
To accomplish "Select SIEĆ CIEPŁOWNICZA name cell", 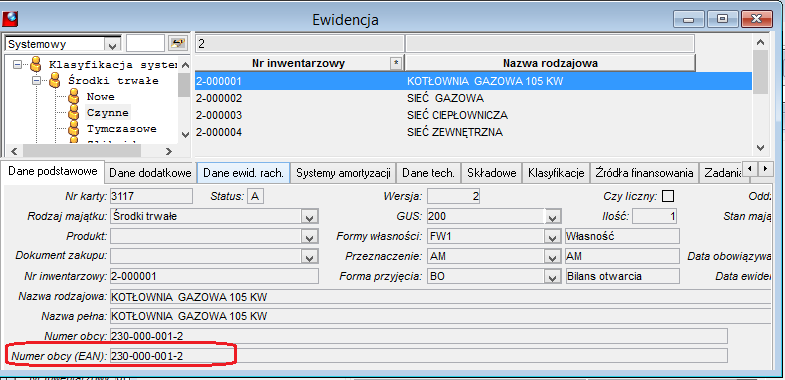I will pyautogui.click(x=458, y=115).
